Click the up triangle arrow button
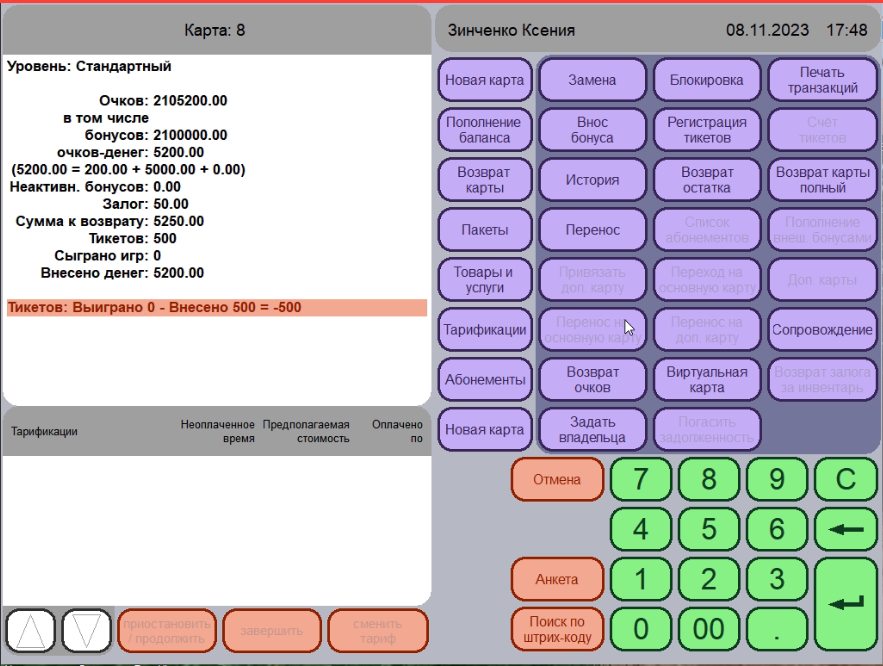Viewport: 883px width, 666px height. click(x=30, y=631)
